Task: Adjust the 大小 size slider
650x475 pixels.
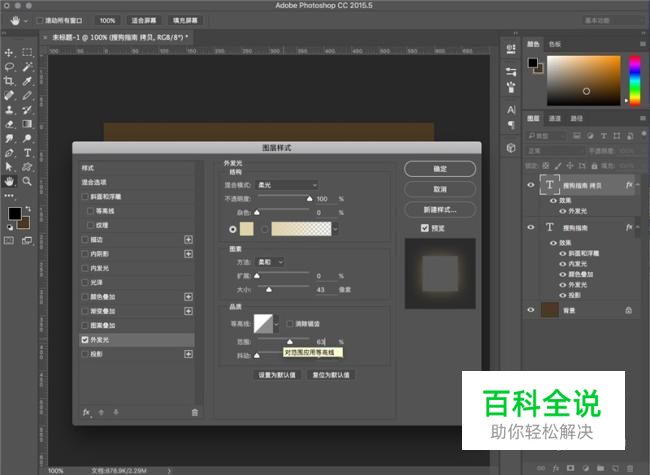Action: [269, 289]
